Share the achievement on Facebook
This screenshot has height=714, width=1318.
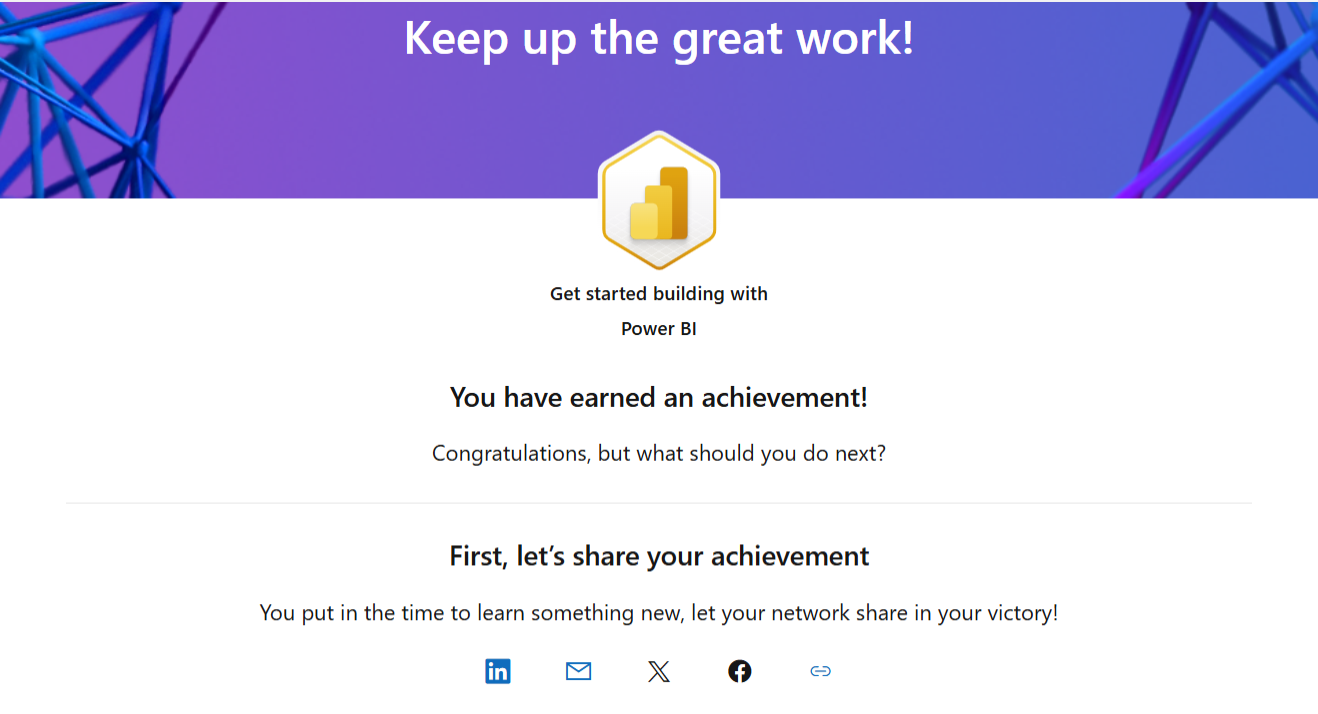click(739, 671)
